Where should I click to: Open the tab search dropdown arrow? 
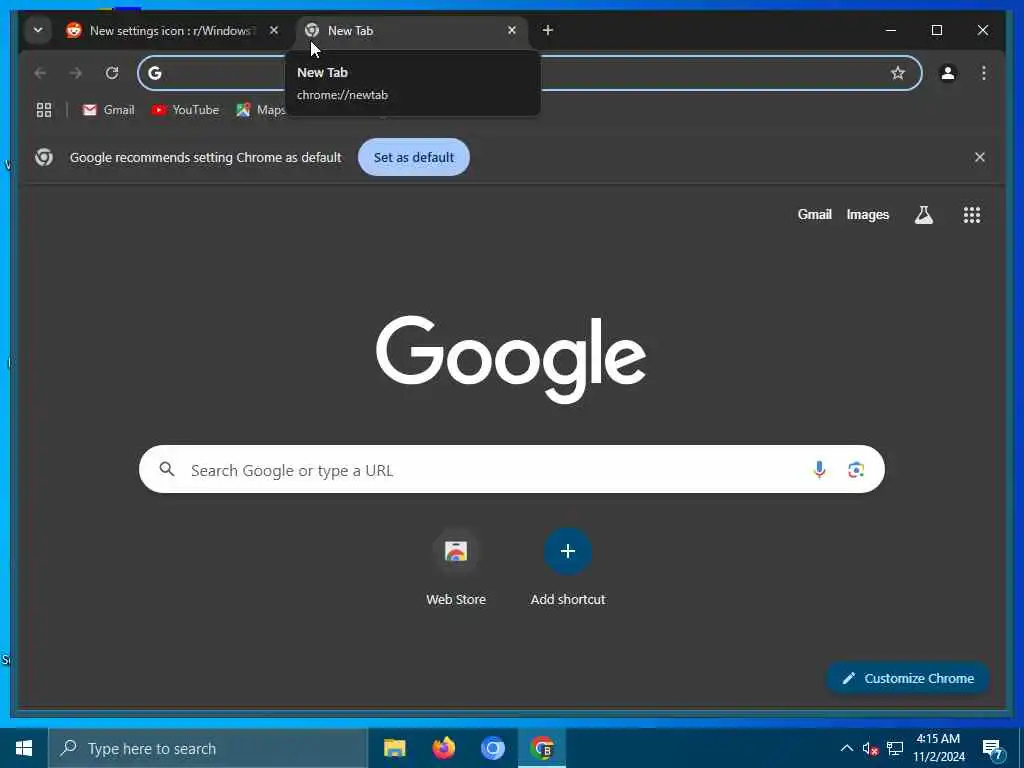point(38,30)
